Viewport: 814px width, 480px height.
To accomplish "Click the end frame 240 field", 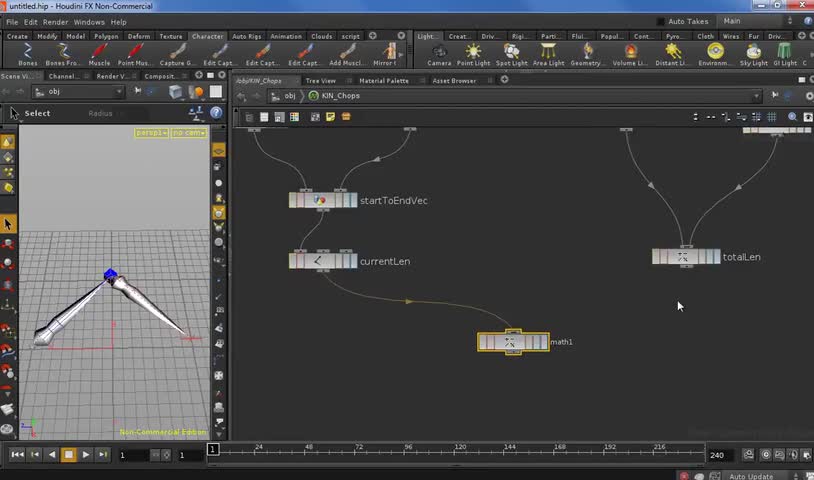I will (717, 455).
